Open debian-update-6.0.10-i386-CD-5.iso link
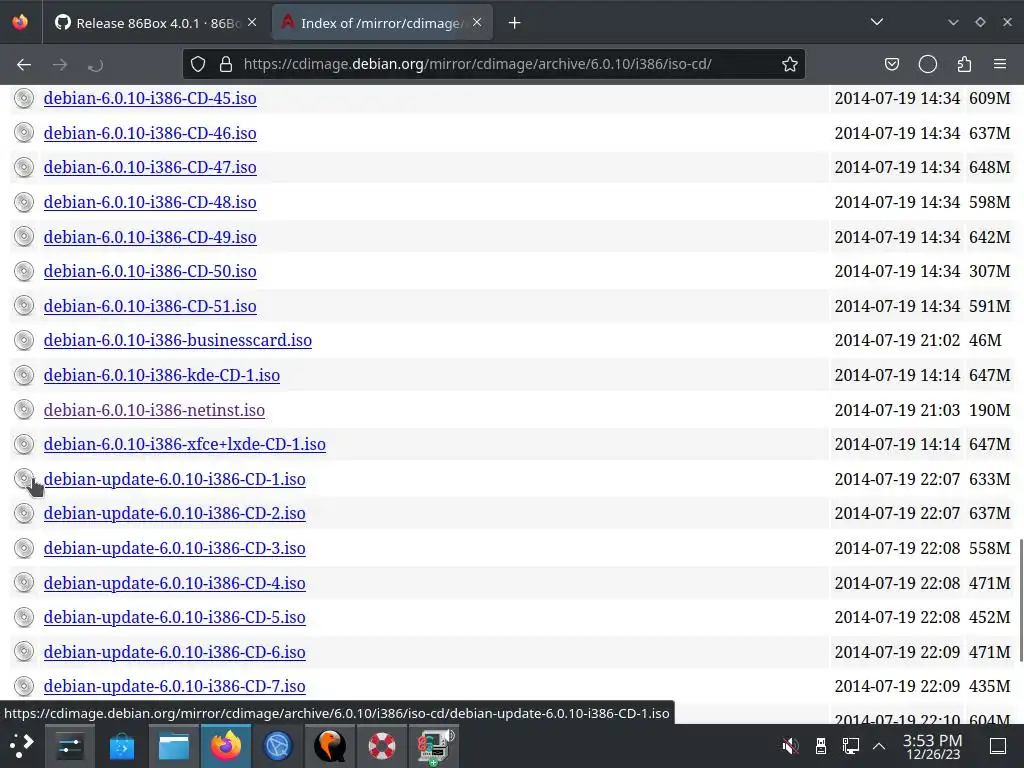The width and height of the screenshot is (1024, 768). click(x=174, y=618)
